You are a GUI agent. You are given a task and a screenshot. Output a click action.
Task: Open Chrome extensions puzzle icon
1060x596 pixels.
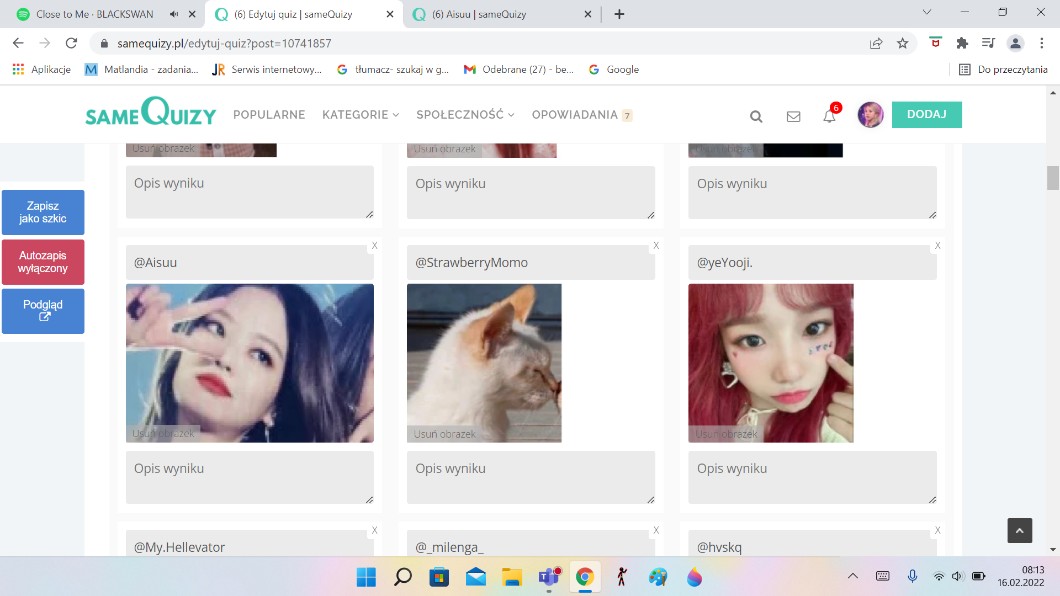pos(962,43)
